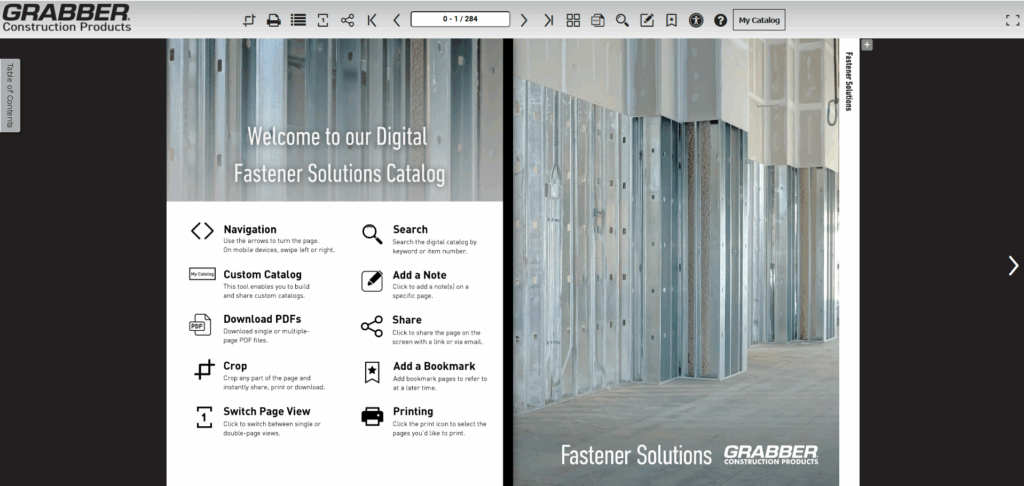
Task: Click the Navigation arrows icon on welcome page
Action: [x=202, y=231]
